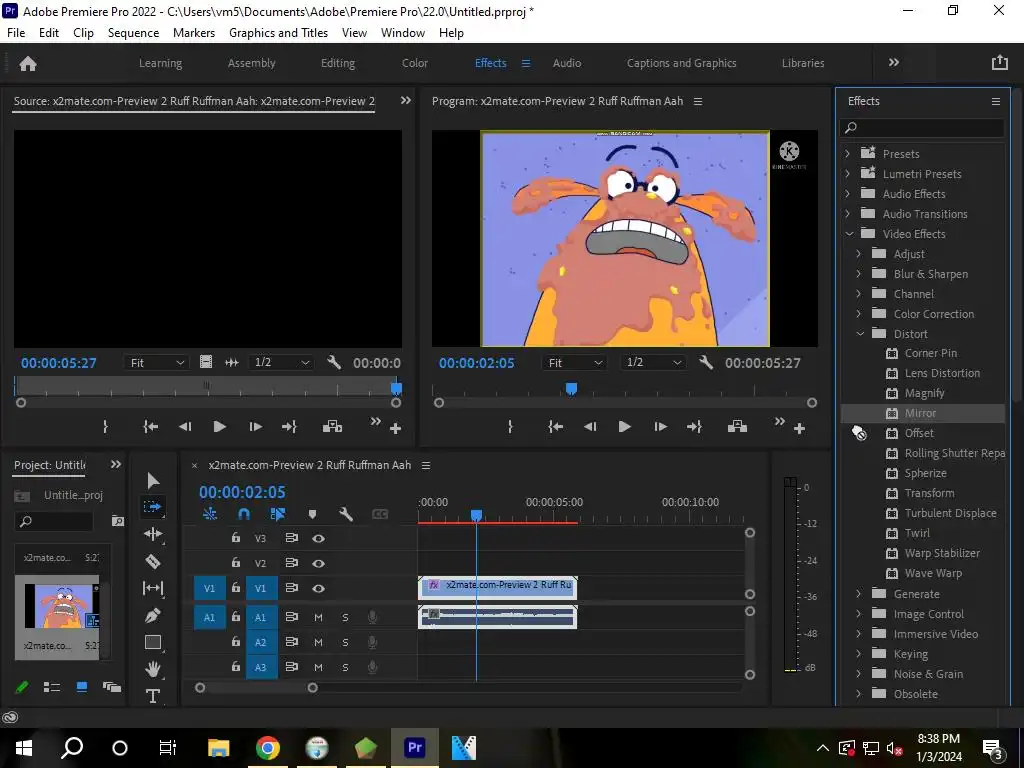The image size is (1024, 768).
Task: Expand the Audio Effects folder
Action: [848, 194]
